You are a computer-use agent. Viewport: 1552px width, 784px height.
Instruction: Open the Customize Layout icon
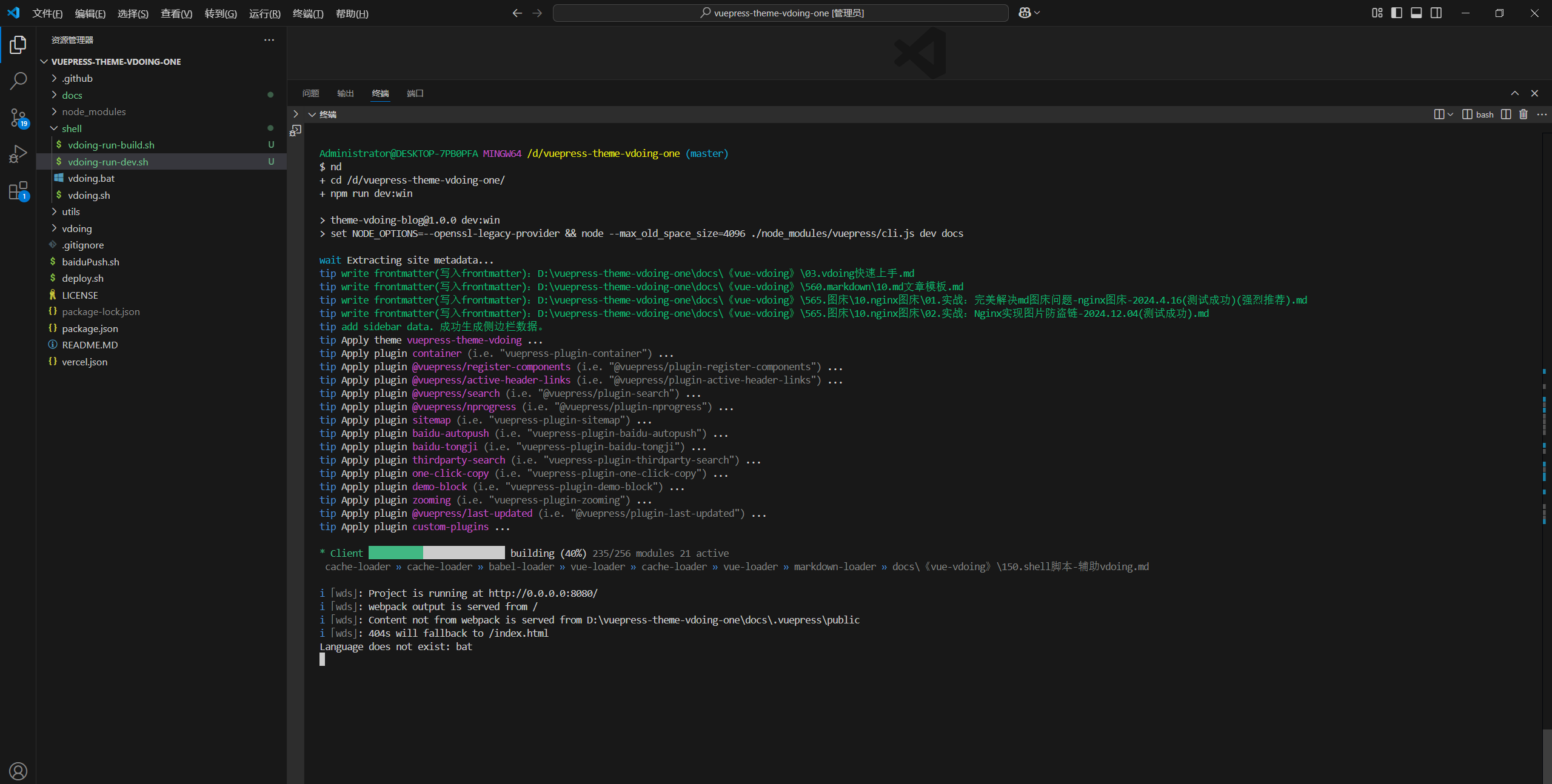(1377, 13)
